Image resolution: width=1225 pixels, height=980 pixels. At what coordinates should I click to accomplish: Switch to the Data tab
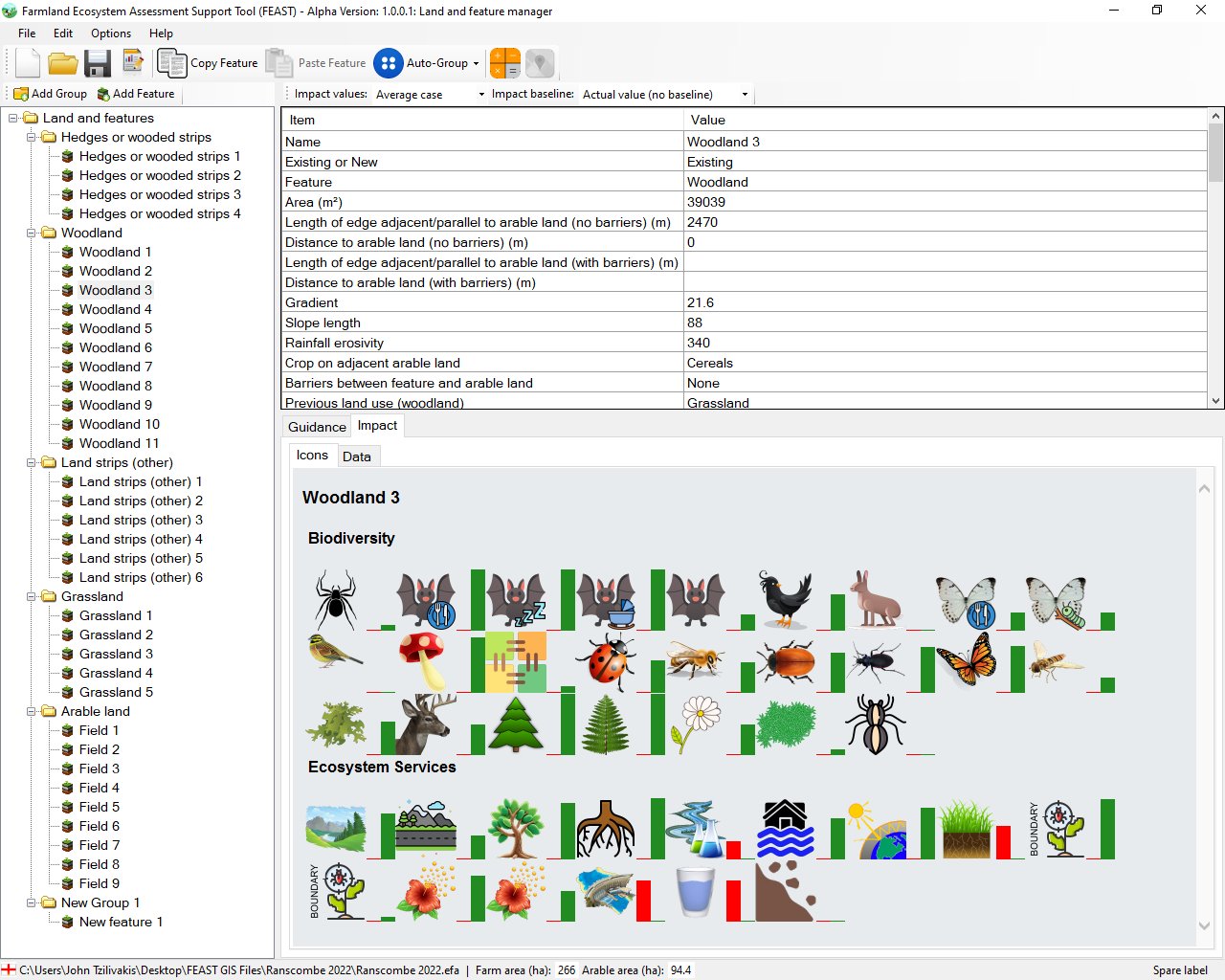[356, 457]
